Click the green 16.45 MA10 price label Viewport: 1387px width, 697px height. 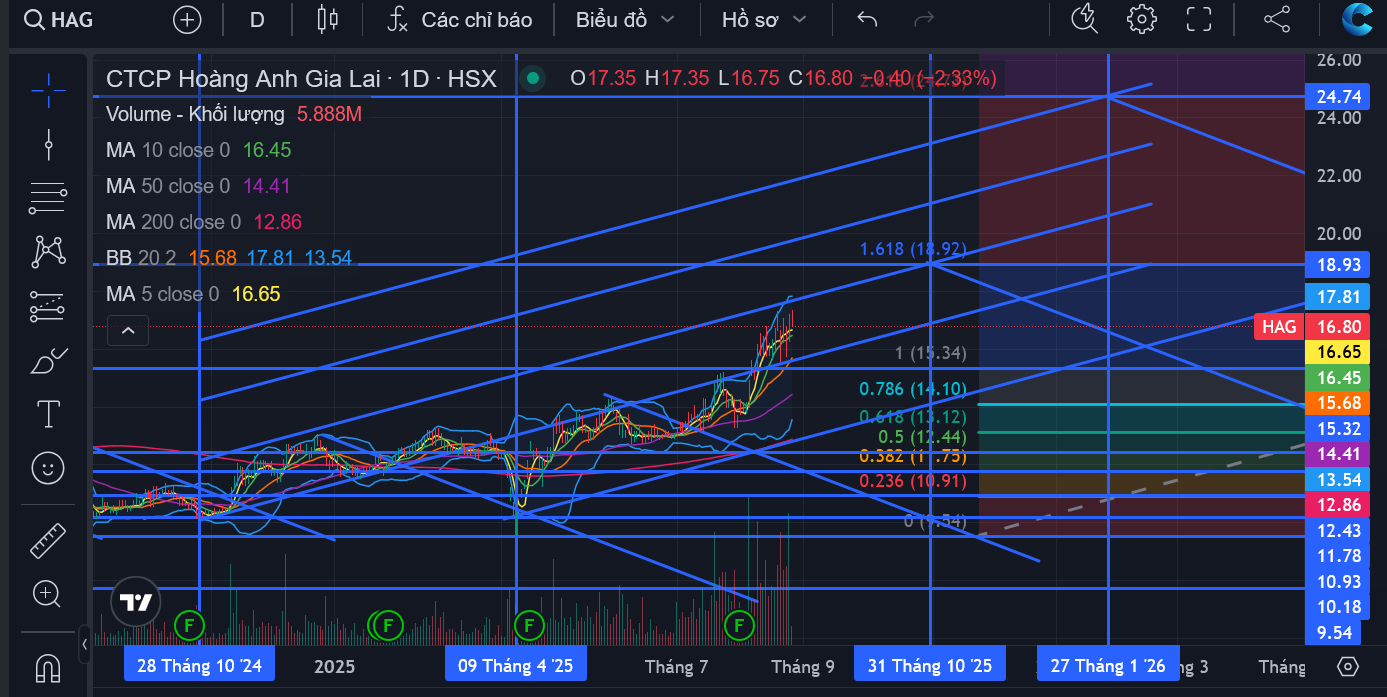1337,378
